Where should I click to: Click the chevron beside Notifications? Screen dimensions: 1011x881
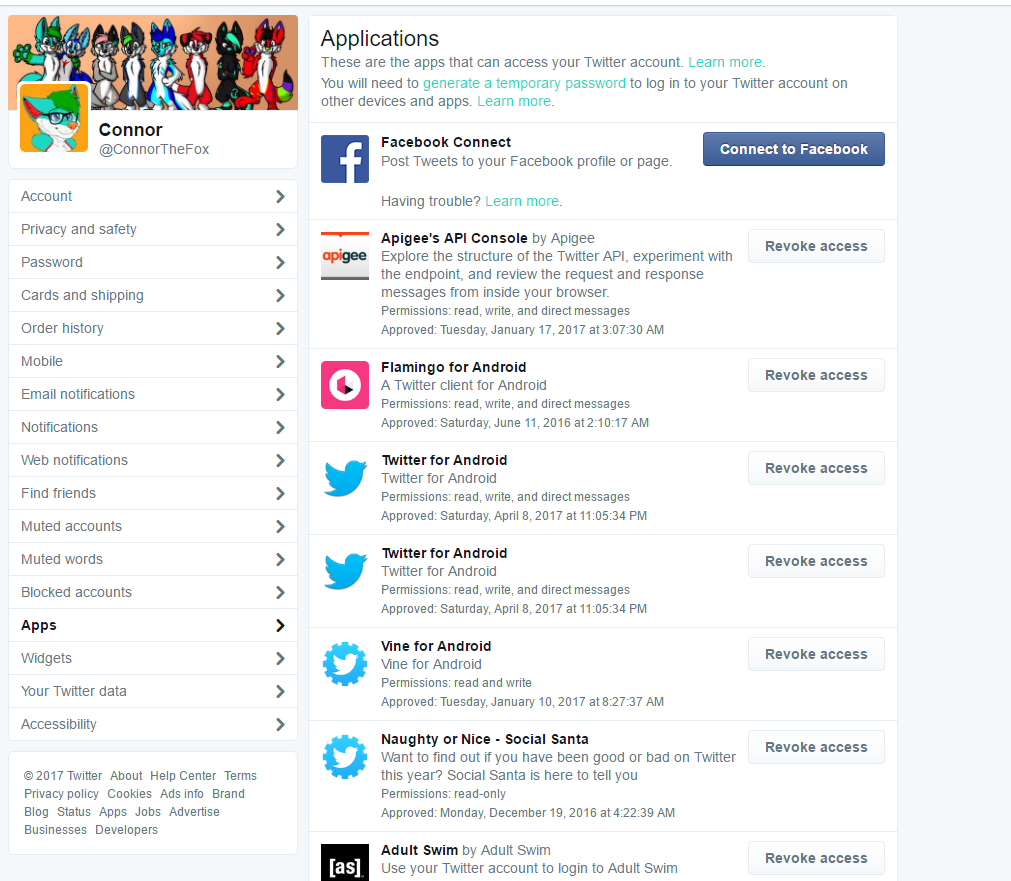[x=280, y=428]
